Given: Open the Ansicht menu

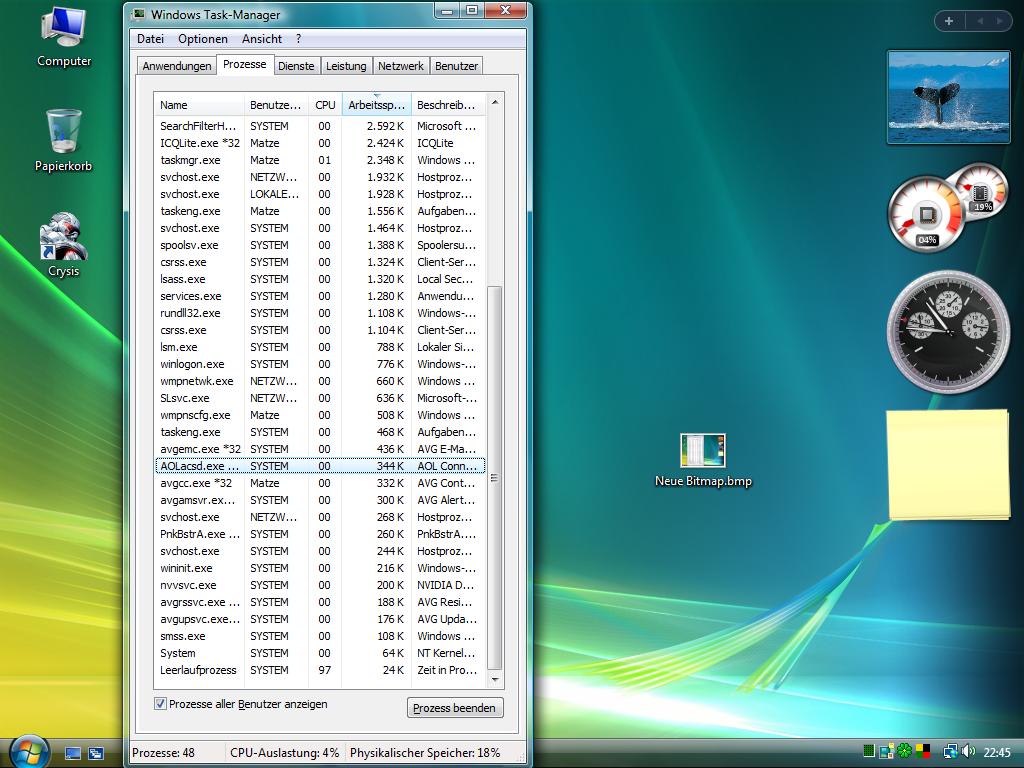Looking at the screenshot, I should pyautogui.click(x=262, y=39).
